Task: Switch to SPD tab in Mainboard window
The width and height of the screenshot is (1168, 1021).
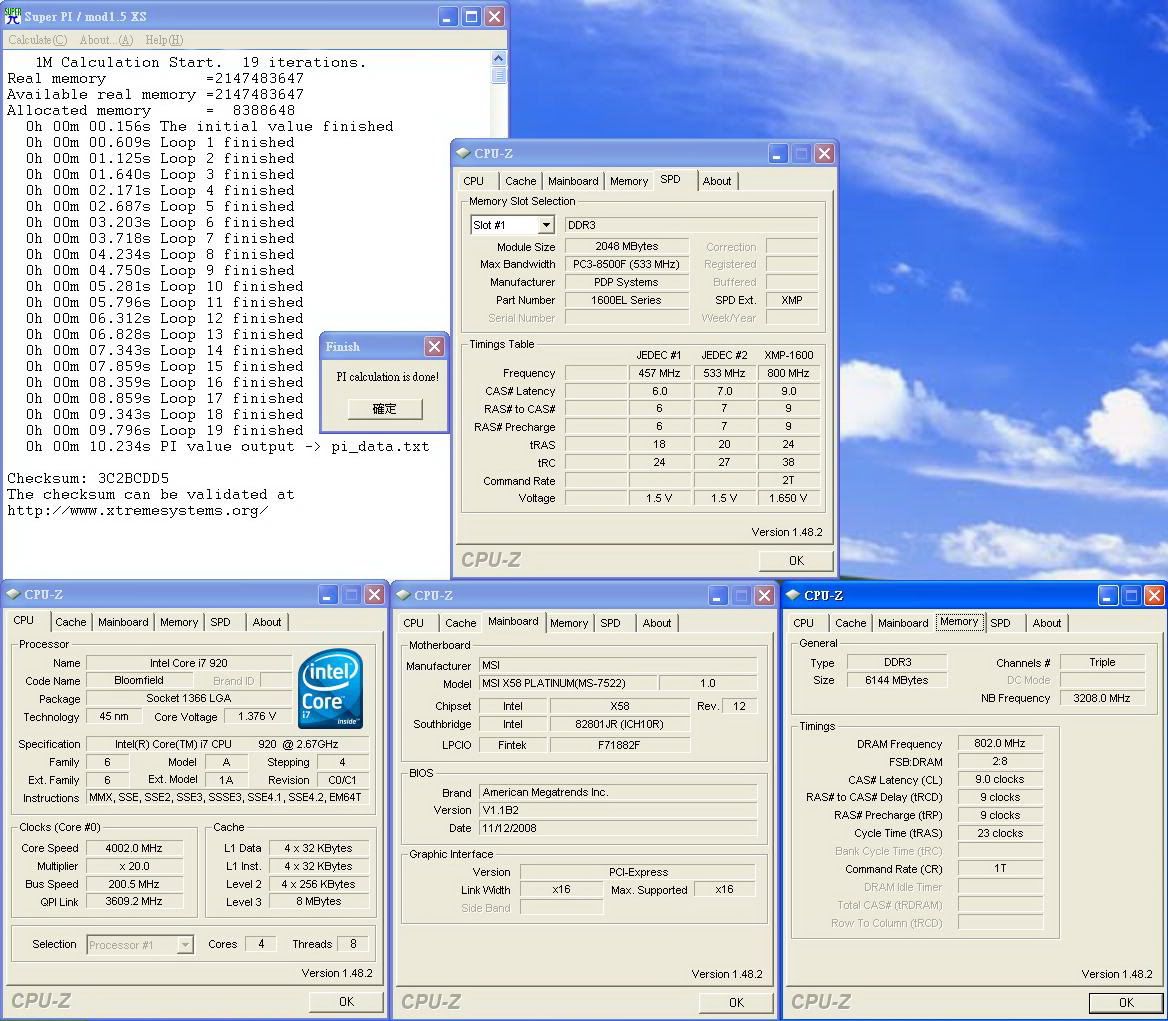Action: (610, 623)
